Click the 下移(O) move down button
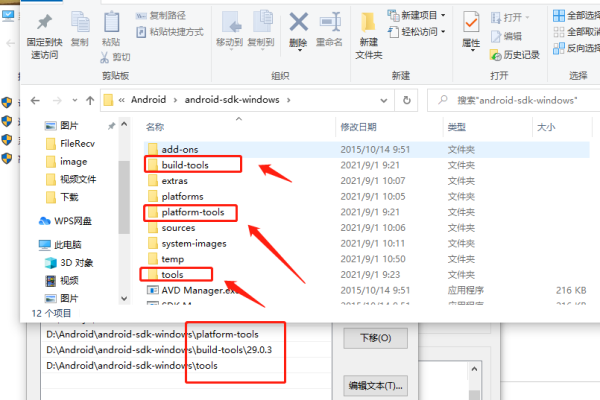 click(x=375, y=338)
